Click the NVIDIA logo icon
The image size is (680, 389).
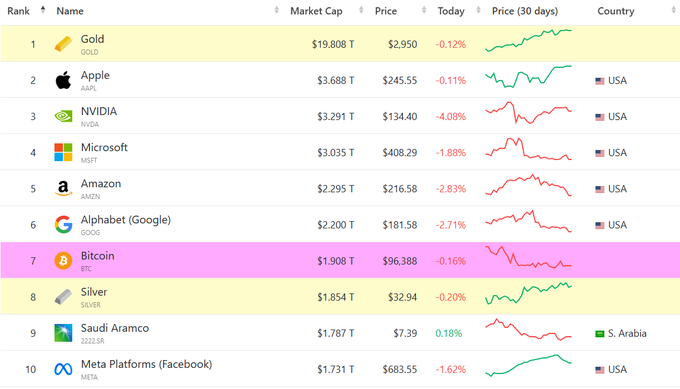point(63,116)
